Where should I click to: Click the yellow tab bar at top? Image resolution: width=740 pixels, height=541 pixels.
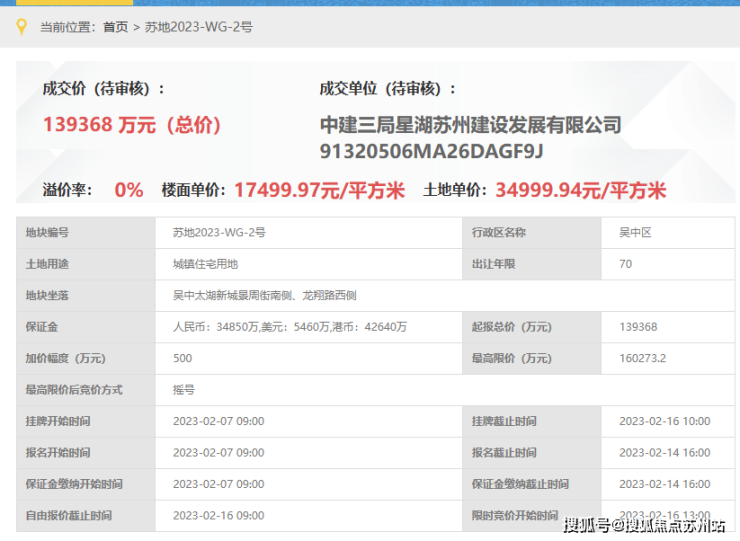(75, 2)
